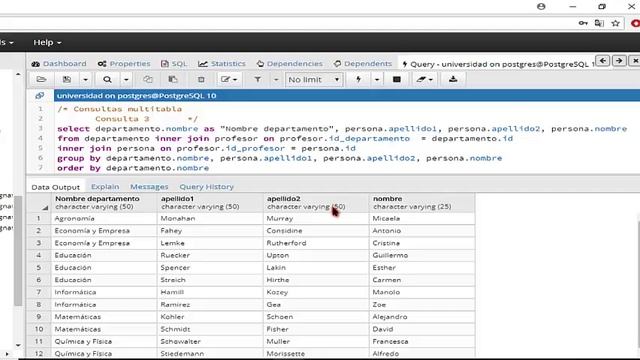
Task: Close the query tab panel with X
Action: (x=635, y=61)
